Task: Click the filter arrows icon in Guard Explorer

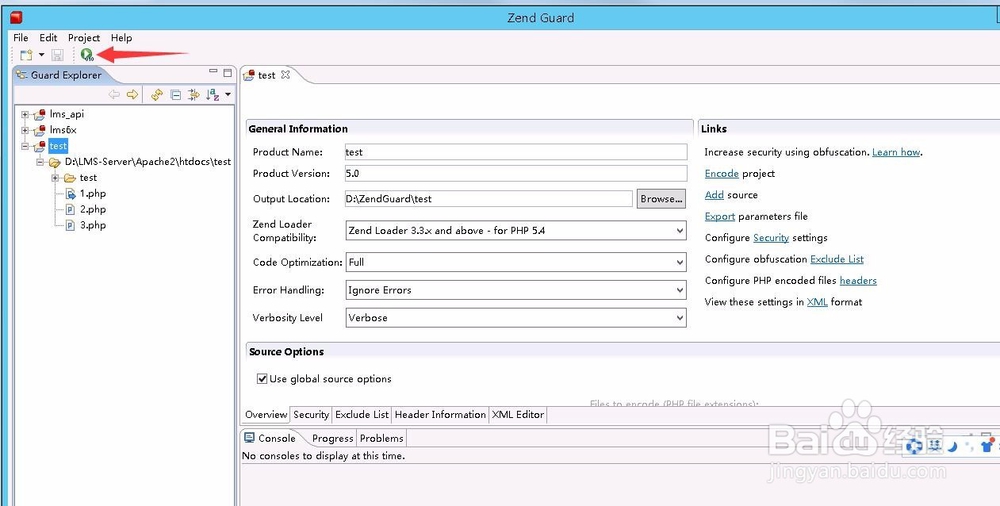Action: (x=193, y=95)
